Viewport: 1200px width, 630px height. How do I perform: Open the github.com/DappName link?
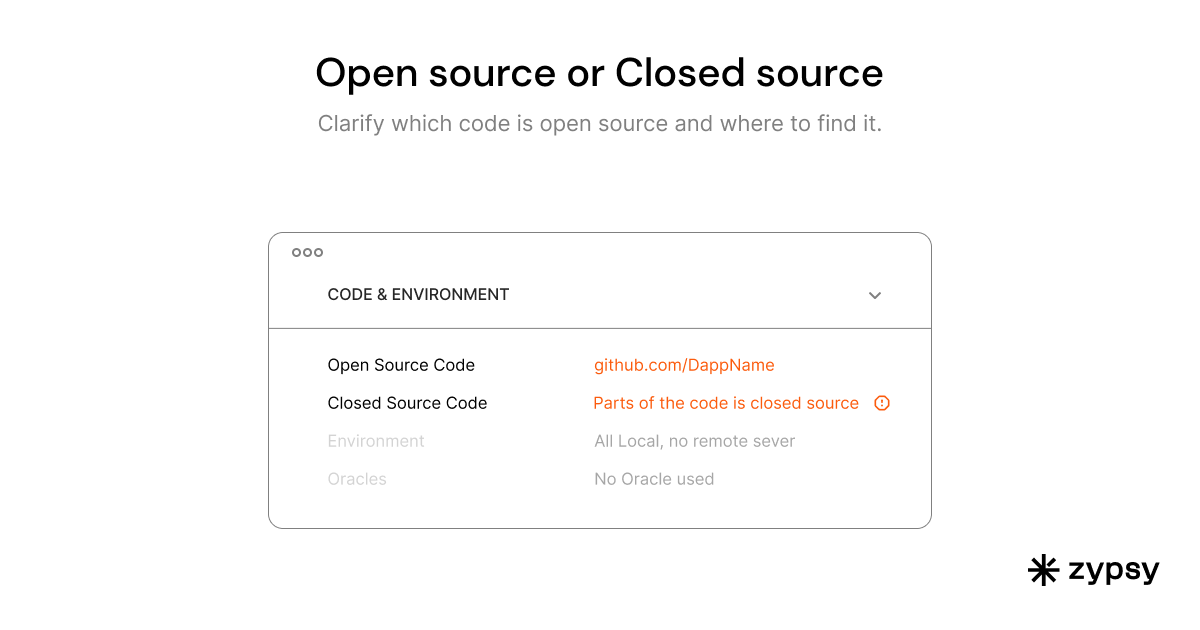684,365
